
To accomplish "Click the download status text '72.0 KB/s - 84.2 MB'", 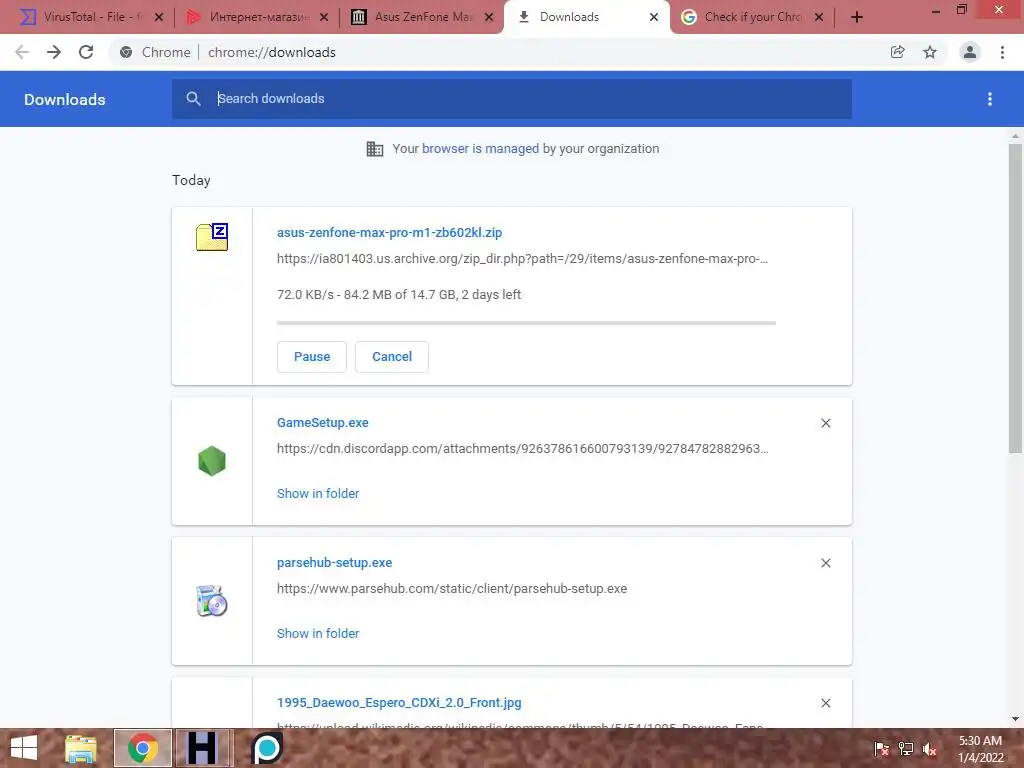I will click(399, 295).
